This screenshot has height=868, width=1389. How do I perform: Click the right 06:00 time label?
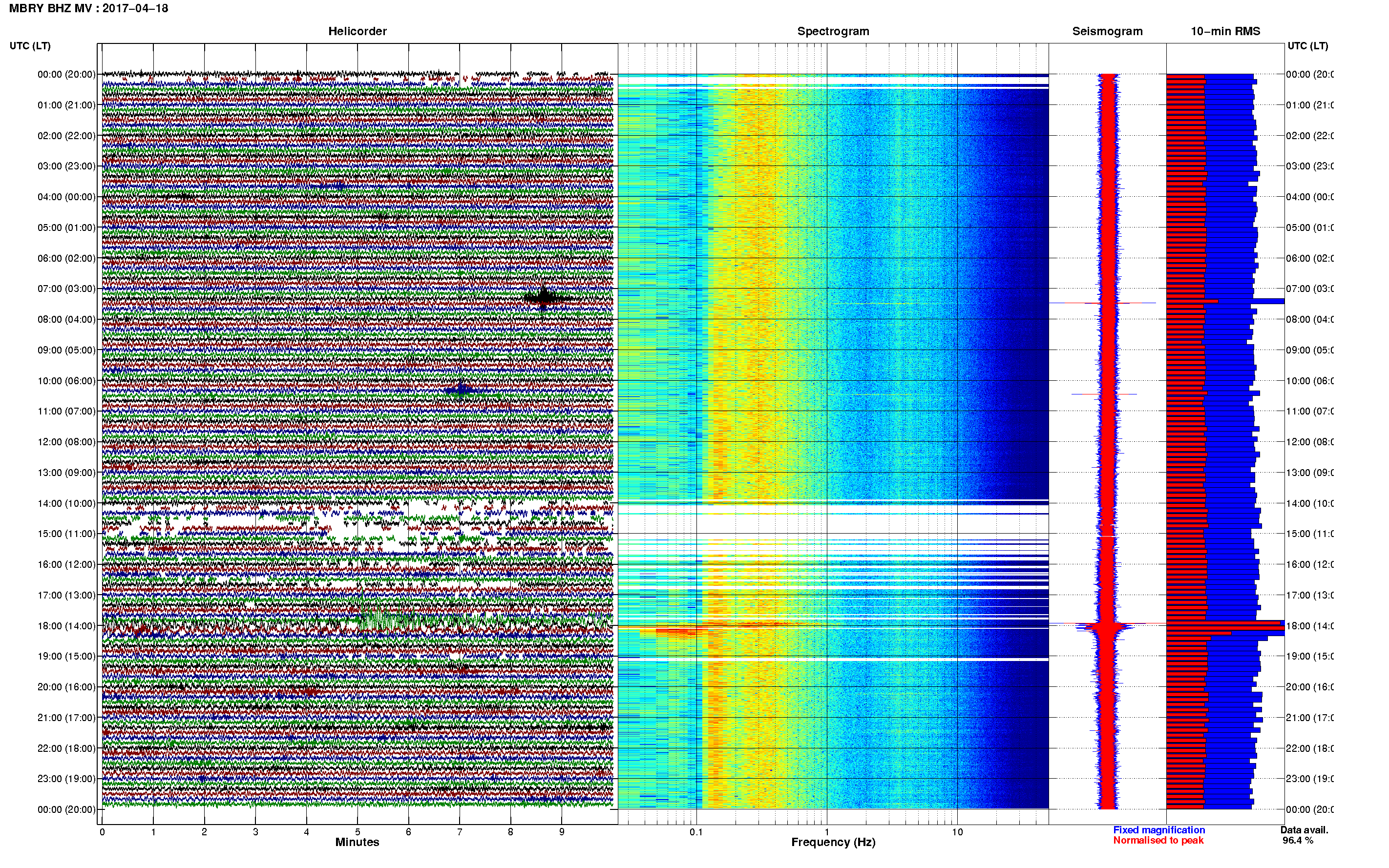click(x=1309, y=258)
